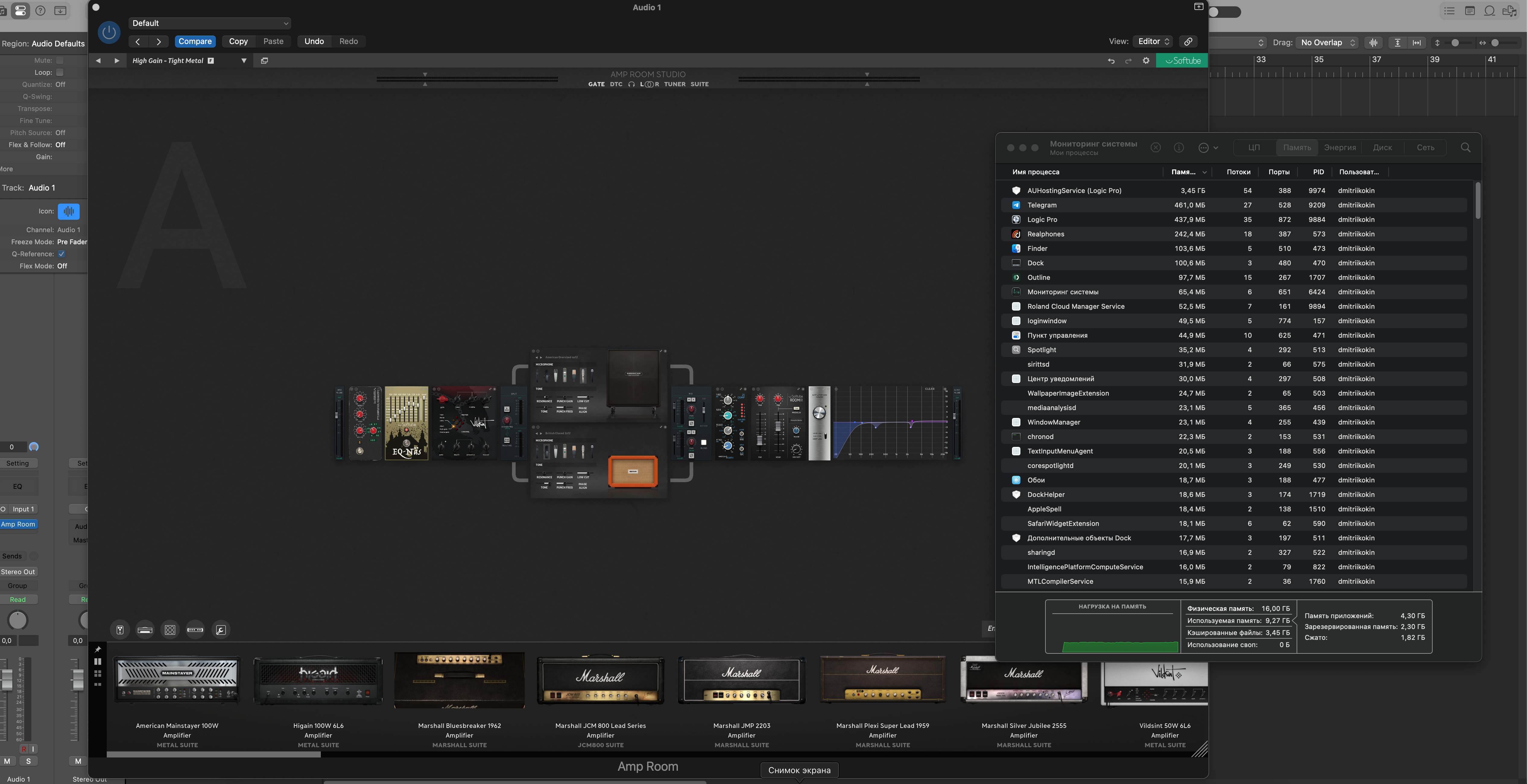
Task: Show cabinets category in module browser
Action: point(170,630)
